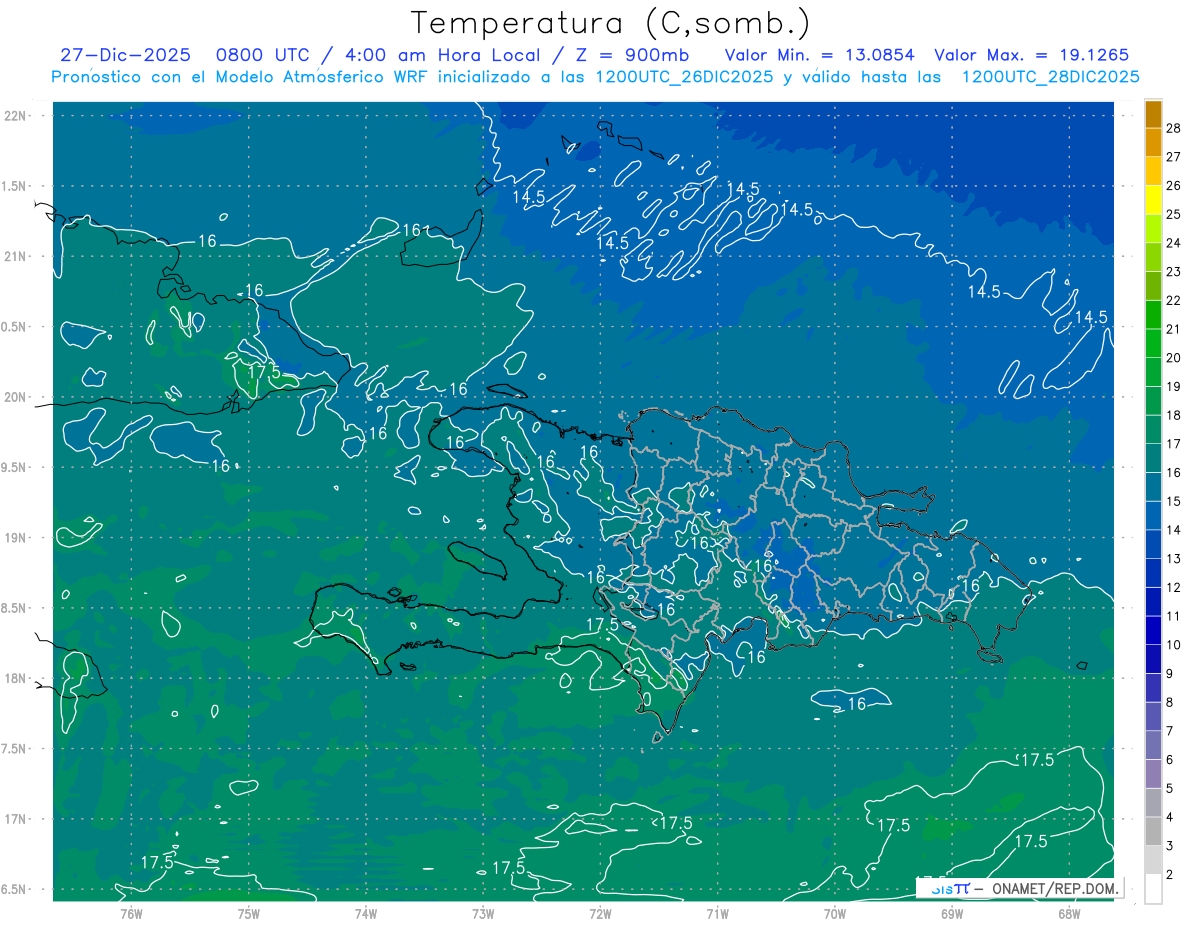Click the '17N' latitude axis label

pos(16,819)
